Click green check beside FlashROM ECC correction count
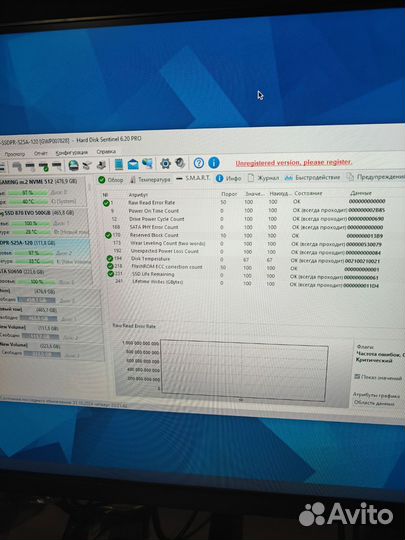Viewport: 405px width, 540px height. (110, 266)
